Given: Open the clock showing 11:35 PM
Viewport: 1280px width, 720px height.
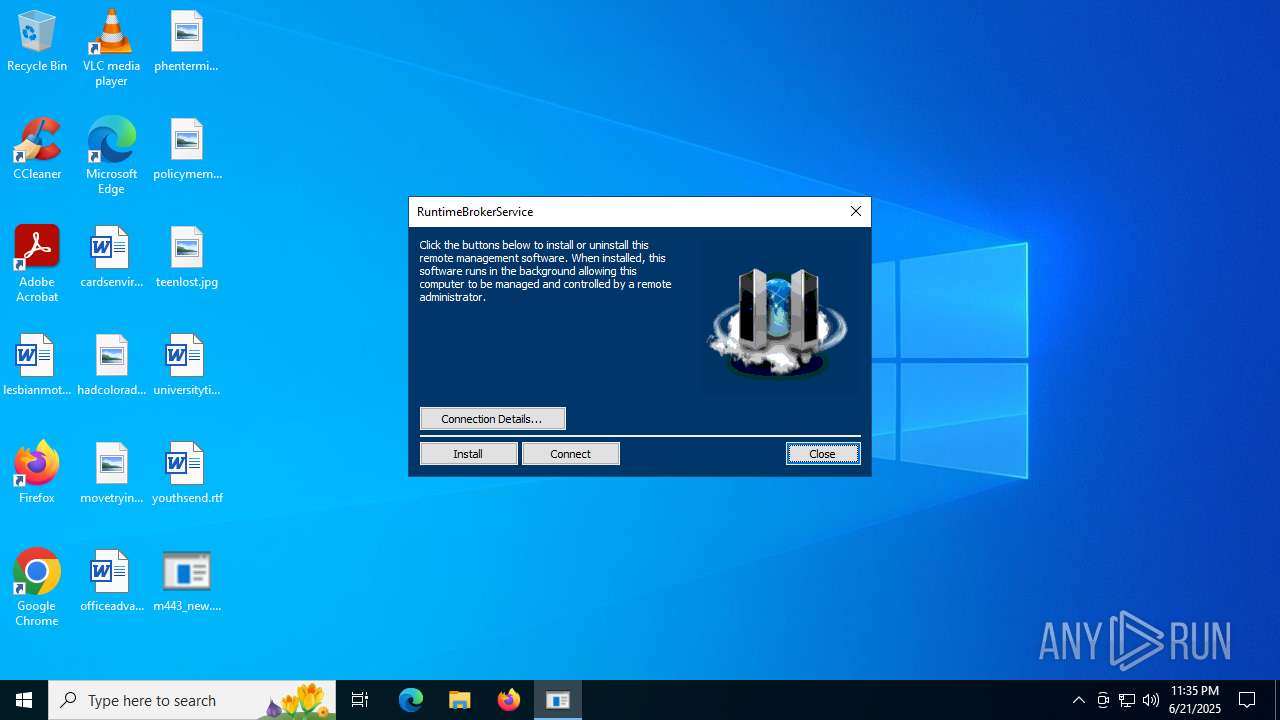Looking at the screenshot, I should 1195,700.
